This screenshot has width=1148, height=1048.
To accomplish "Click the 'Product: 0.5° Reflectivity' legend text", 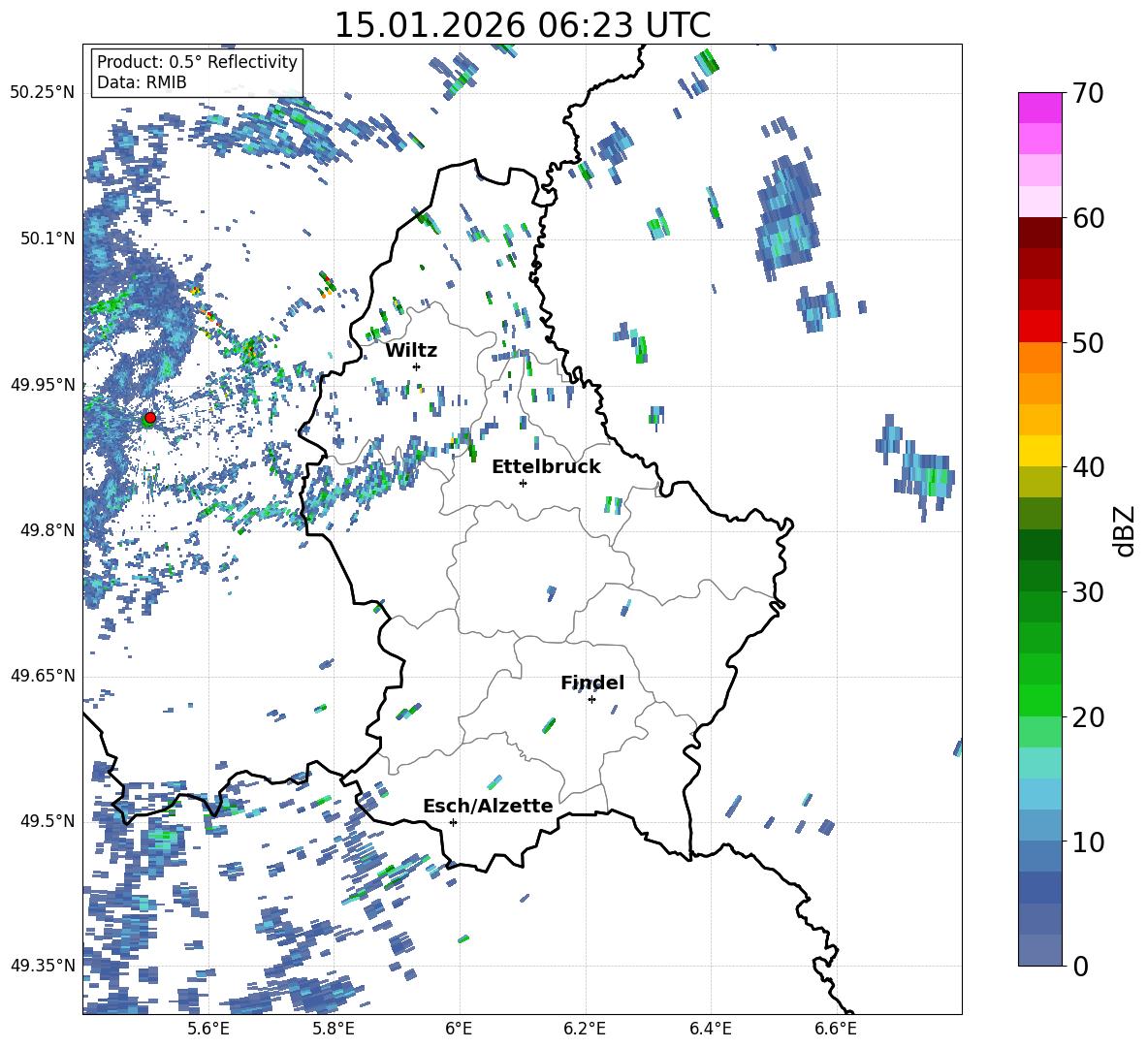I will (197, 62).
